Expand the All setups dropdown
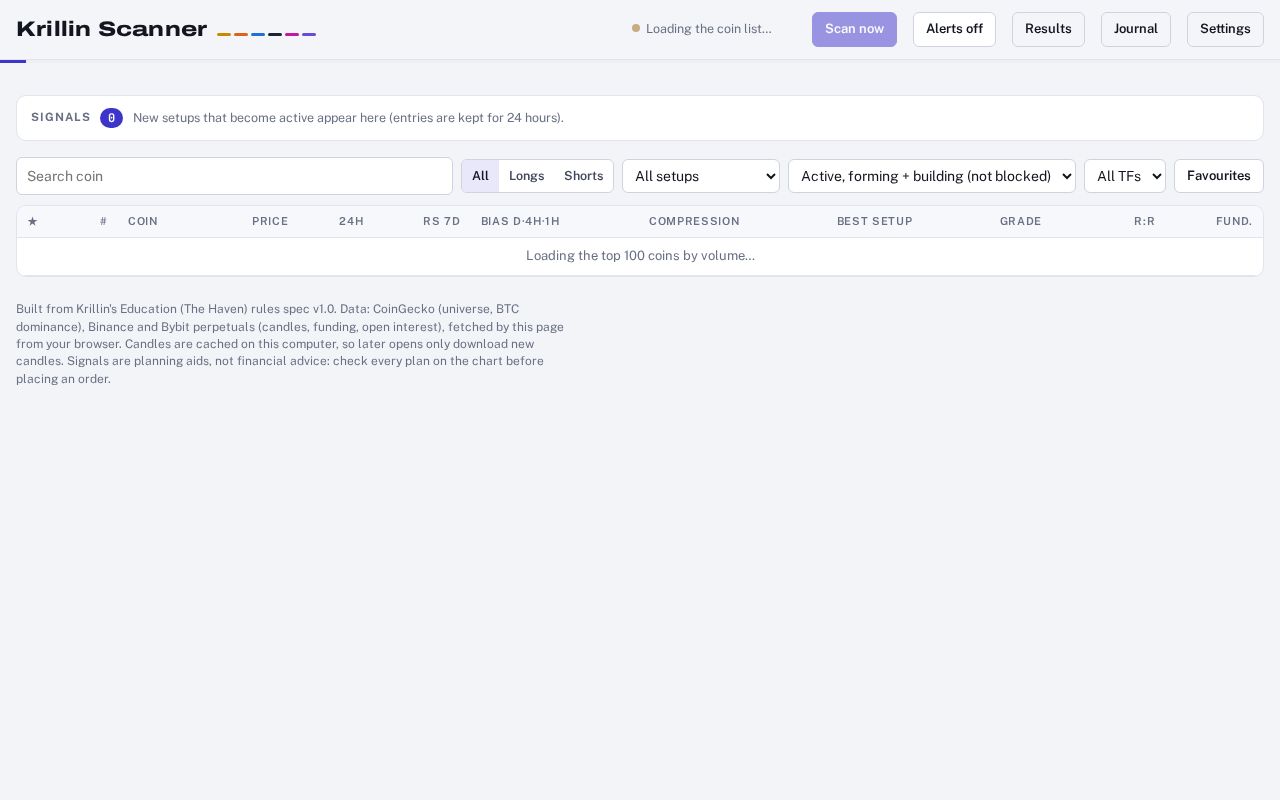 (x=701, y=176)
